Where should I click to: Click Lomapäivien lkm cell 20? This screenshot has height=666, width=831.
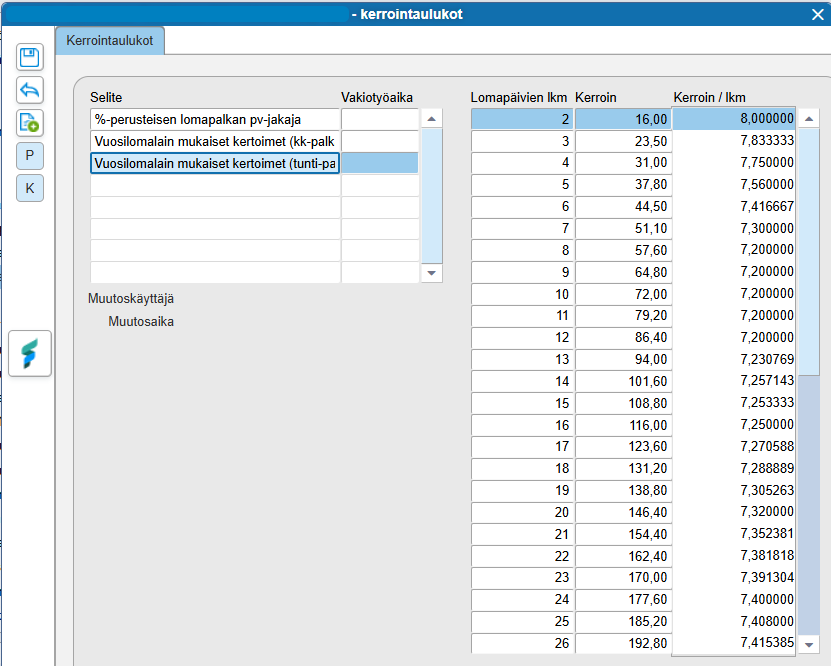[522, 512]
